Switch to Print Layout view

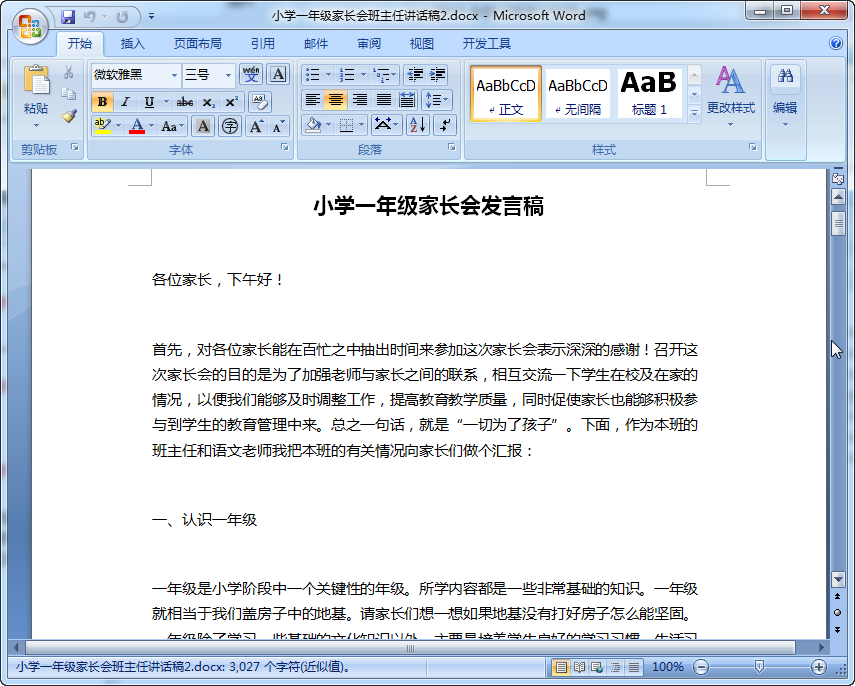pyautogui.click(x=561, y=666)
